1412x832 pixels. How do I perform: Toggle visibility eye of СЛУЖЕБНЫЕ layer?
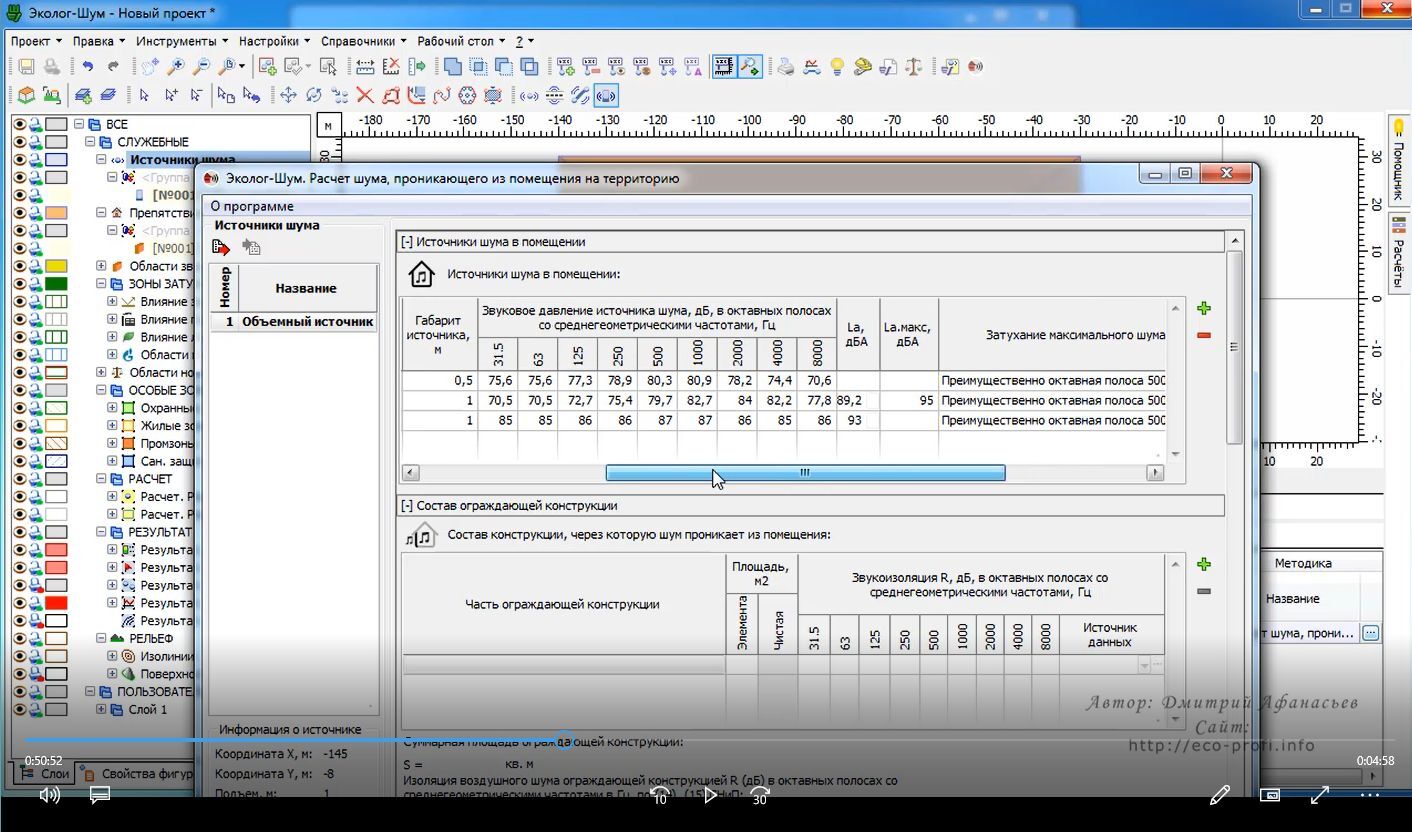point(19,142)
